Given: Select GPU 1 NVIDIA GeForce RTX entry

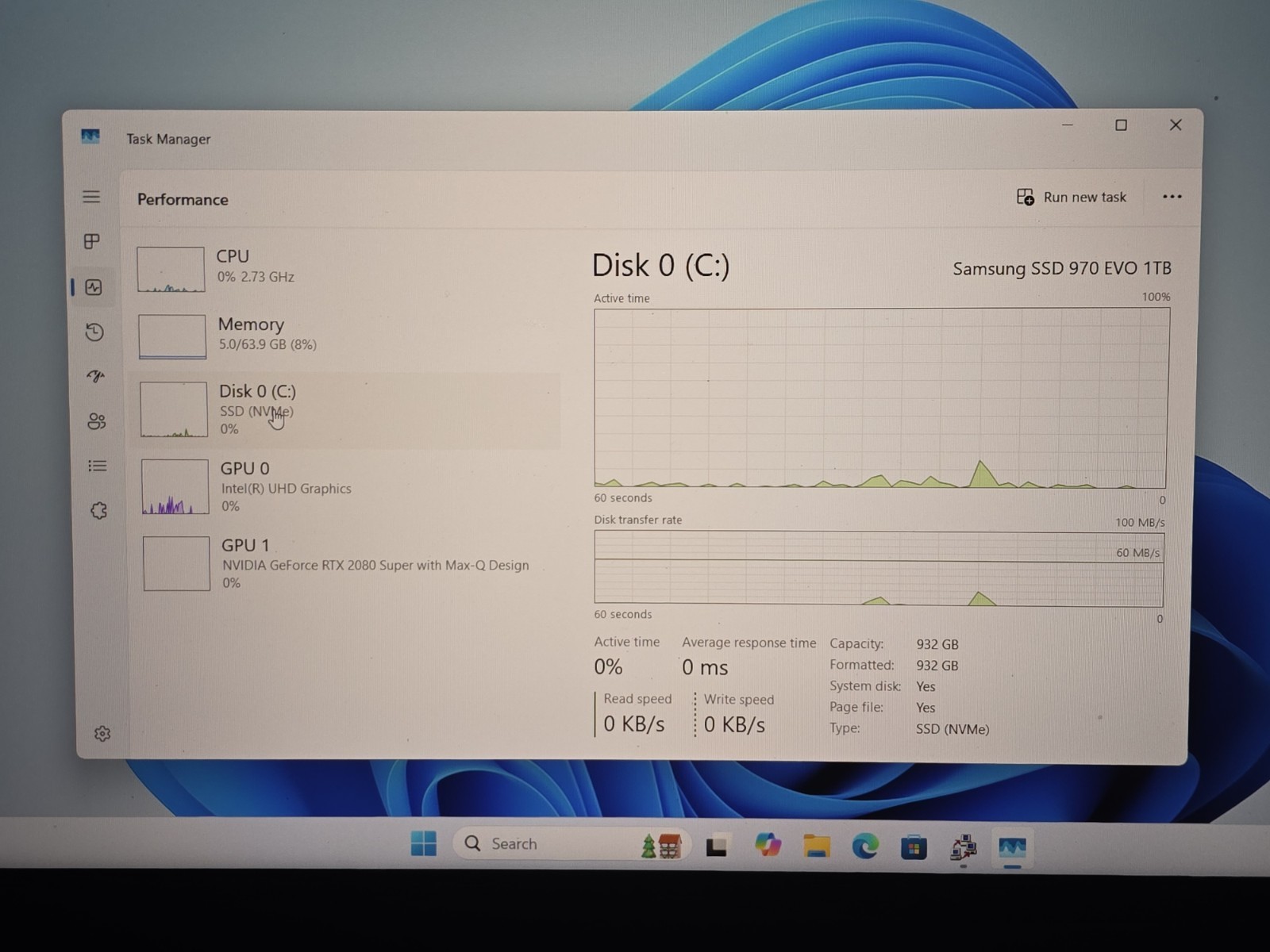Looking at the screenshot, I should 345,563.
